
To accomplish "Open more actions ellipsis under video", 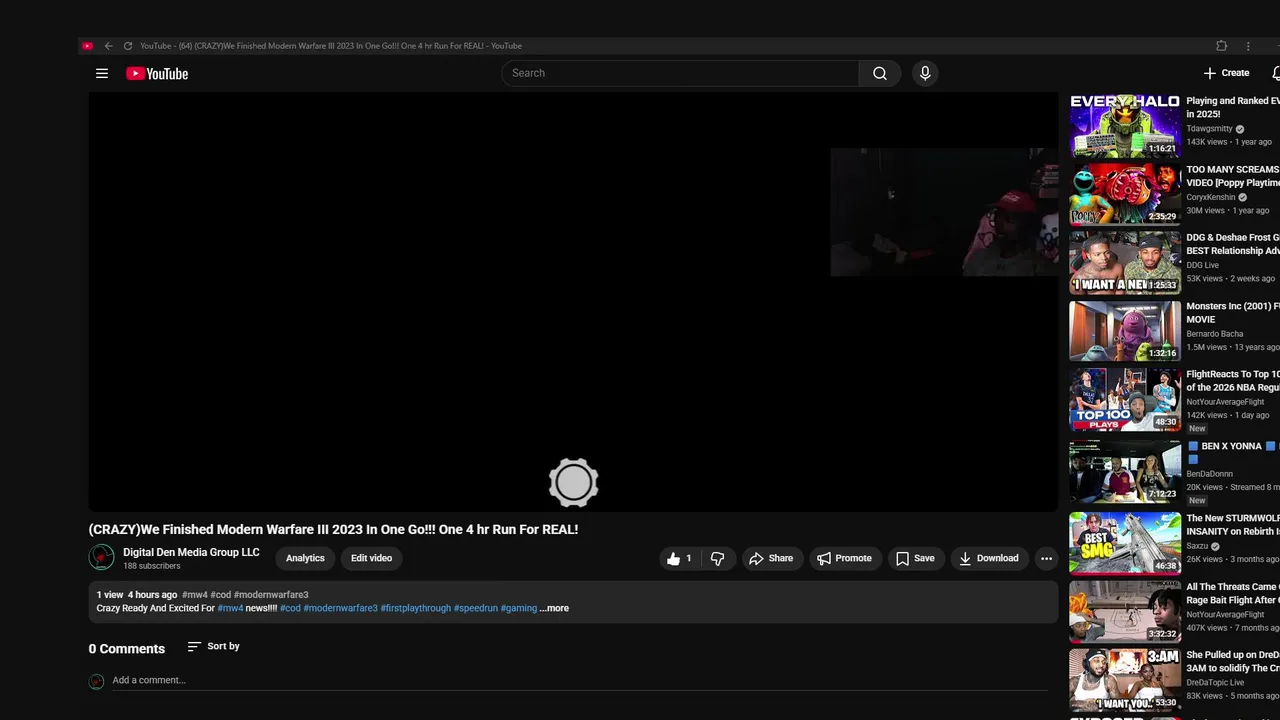I will pos(1046,558).
